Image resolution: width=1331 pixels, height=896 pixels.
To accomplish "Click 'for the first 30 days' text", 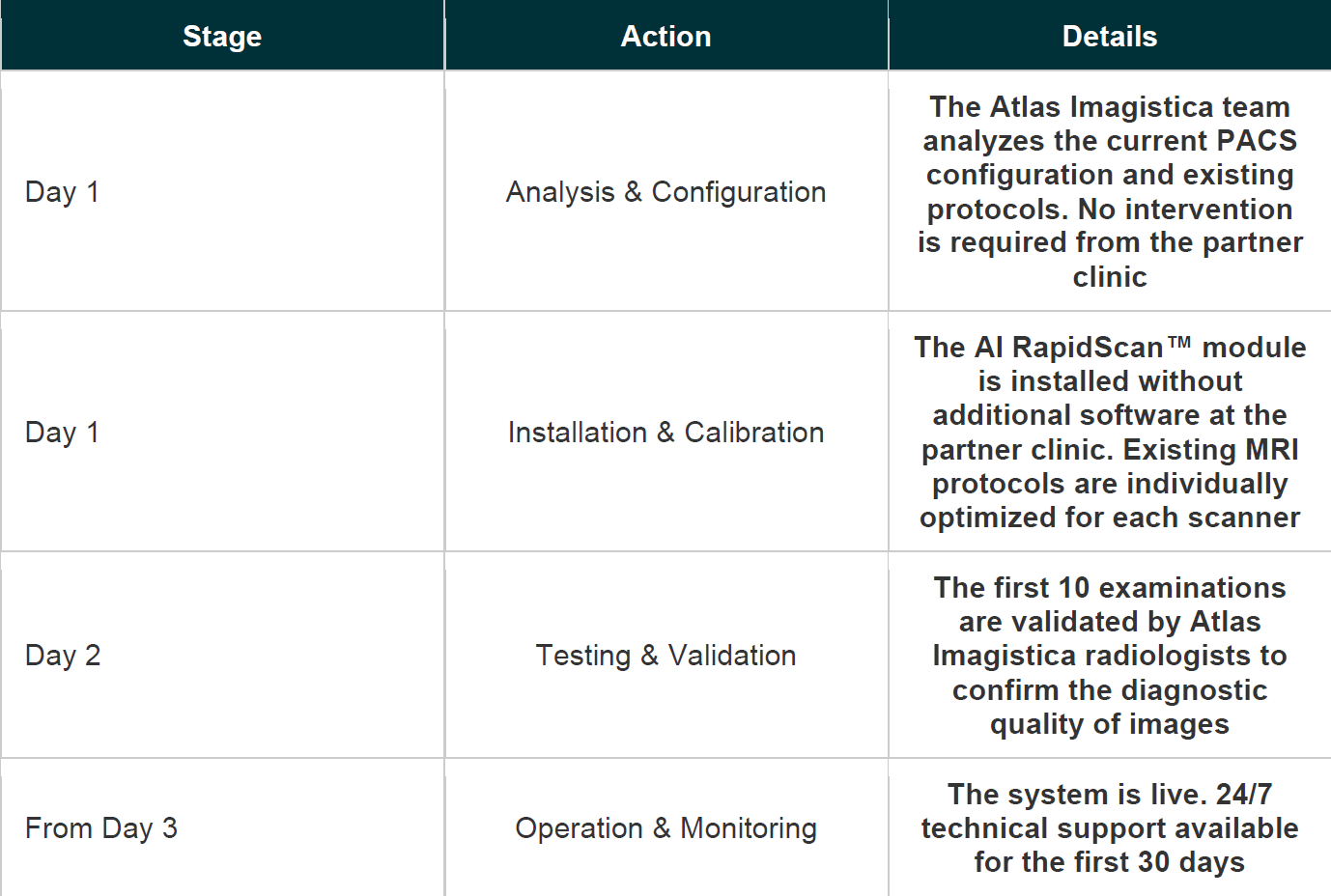I will tap(1110, 861).
